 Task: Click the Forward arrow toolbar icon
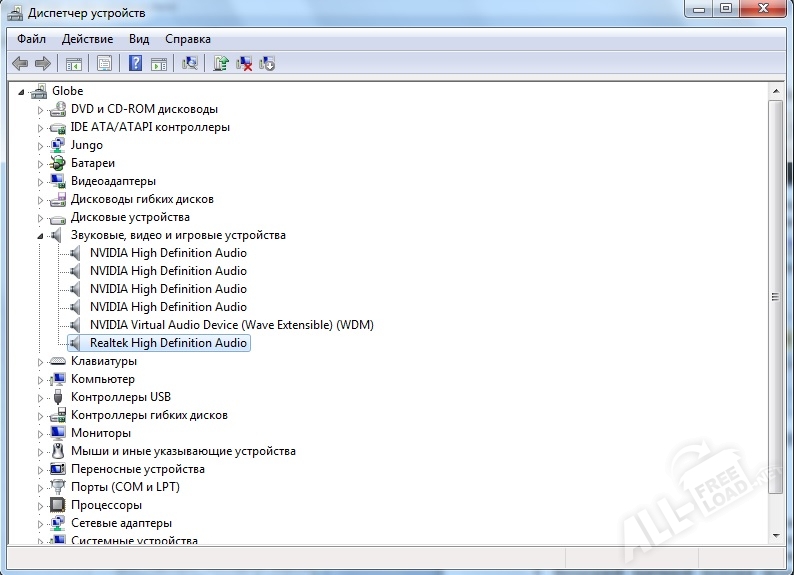point(43,64)
